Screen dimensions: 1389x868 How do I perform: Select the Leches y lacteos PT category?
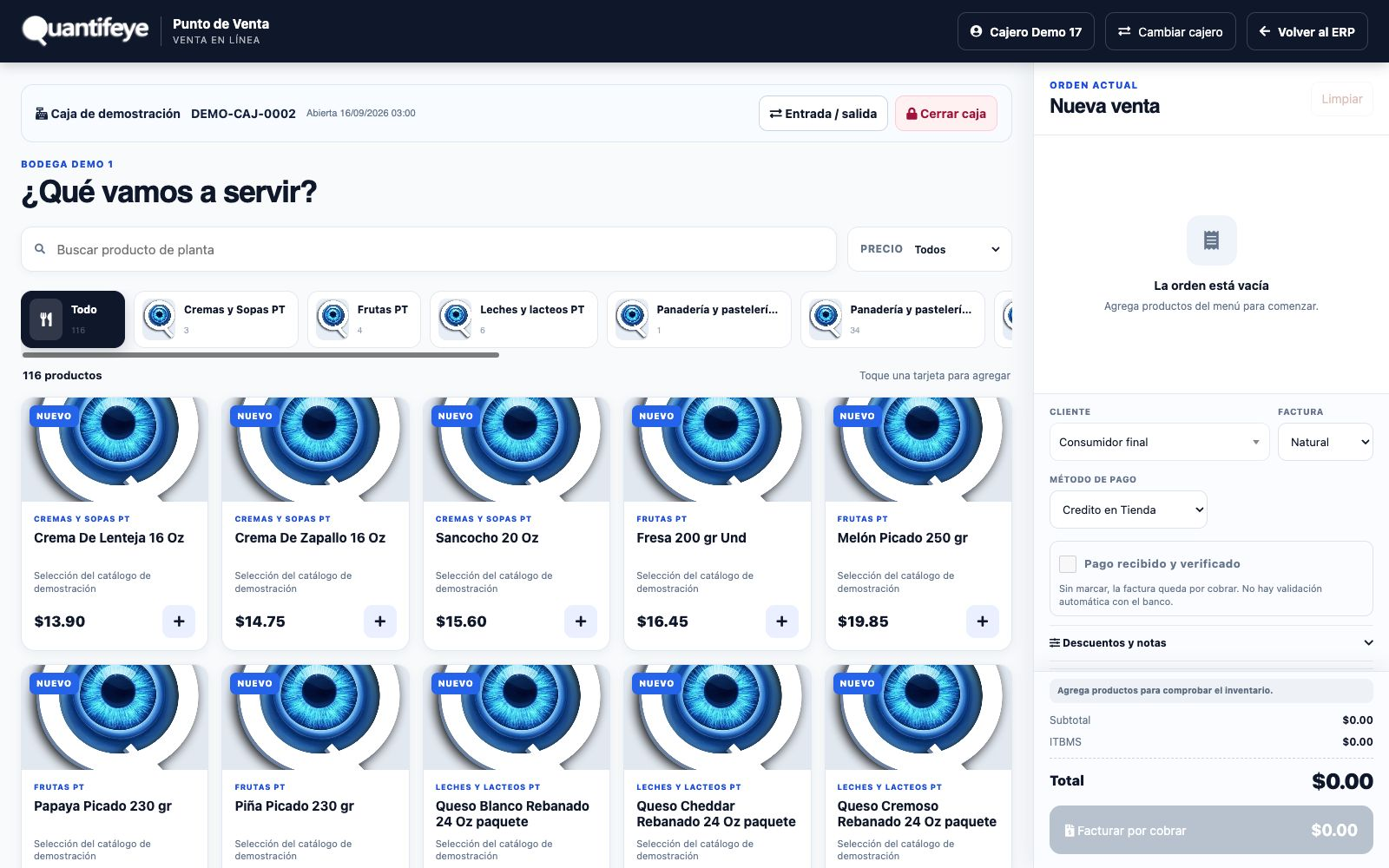(x=514, y=319)
